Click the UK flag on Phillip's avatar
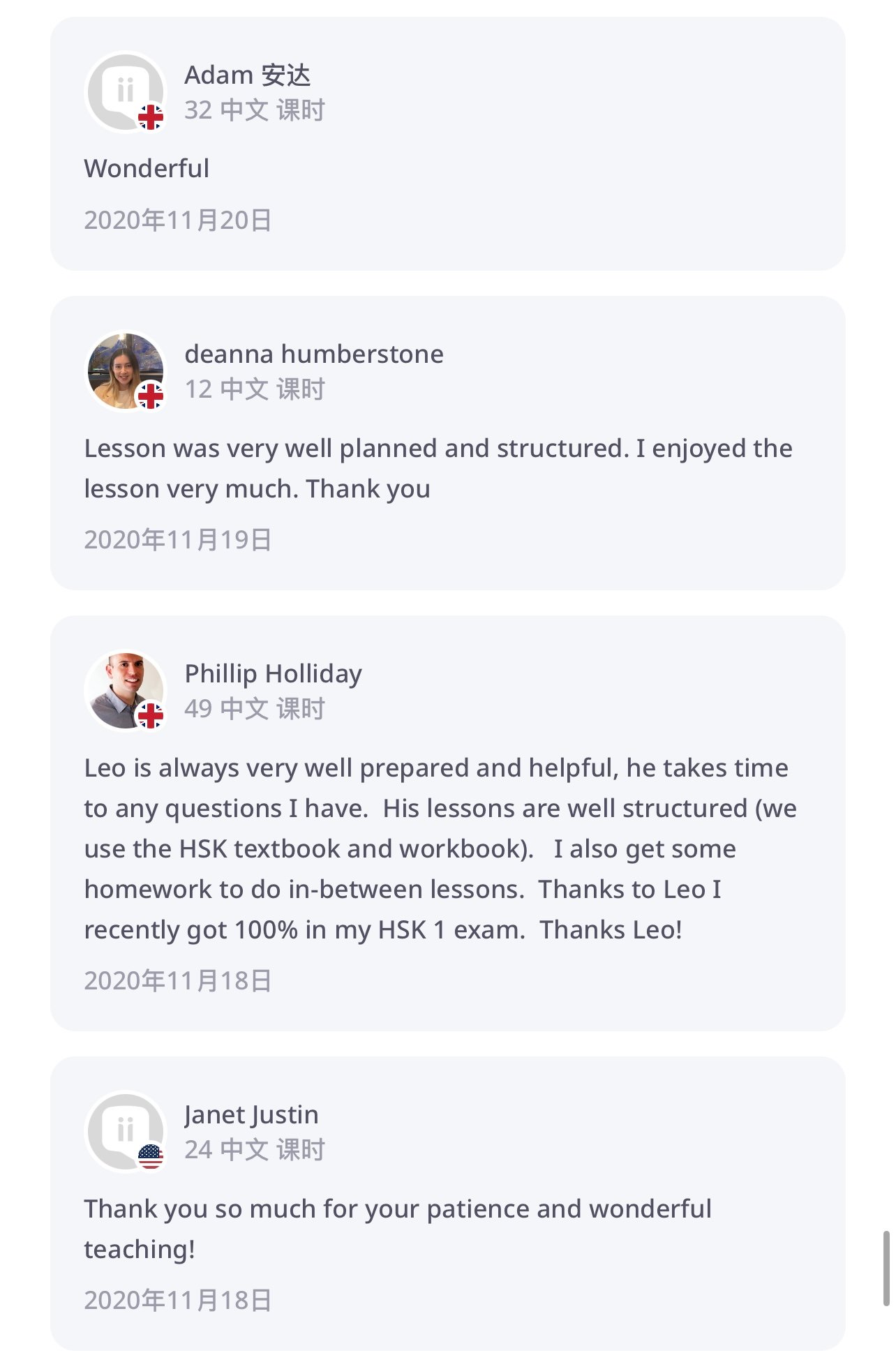This screenshot has height=1369, width=896. pos(150,716)
